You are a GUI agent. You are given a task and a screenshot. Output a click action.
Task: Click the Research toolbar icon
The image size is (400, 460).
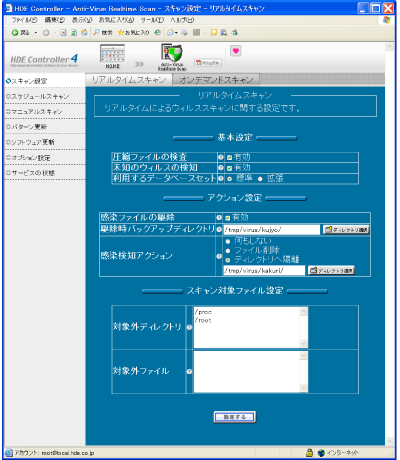click(x=224, y=33)
